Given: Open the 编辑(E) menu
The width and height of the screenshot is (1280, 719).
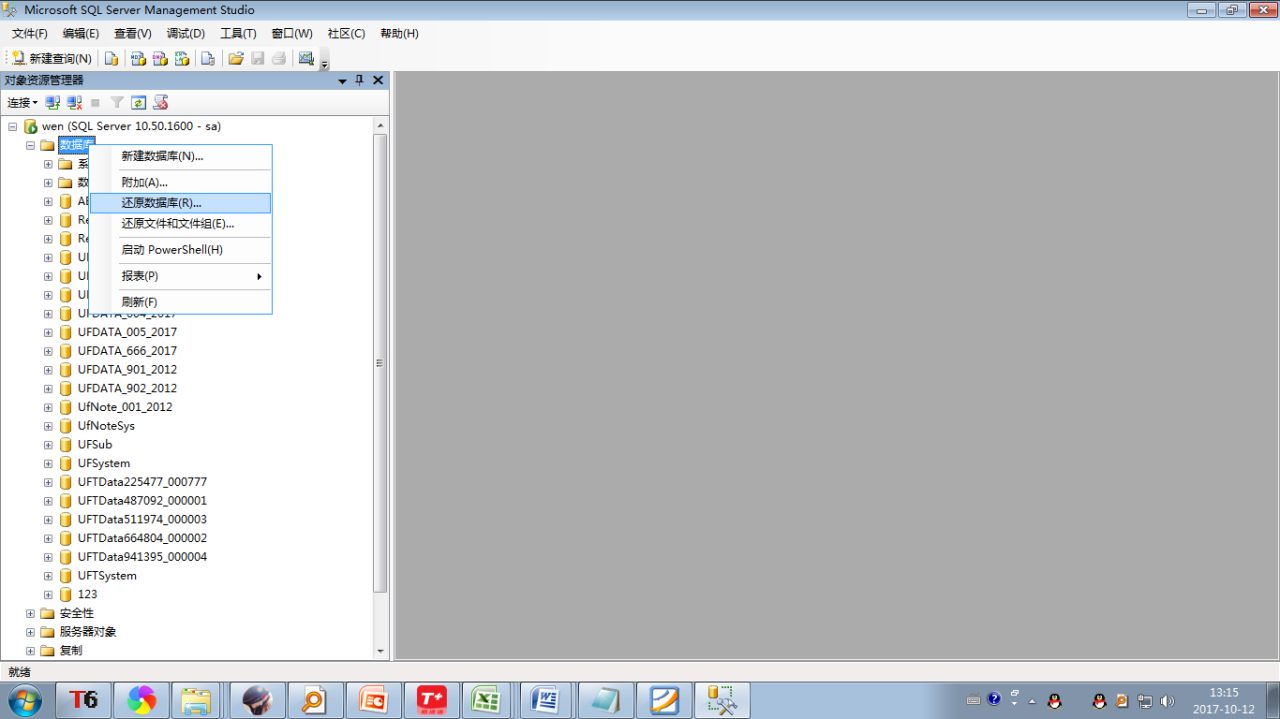Looking at the screenshot, I should click(81, 33).
